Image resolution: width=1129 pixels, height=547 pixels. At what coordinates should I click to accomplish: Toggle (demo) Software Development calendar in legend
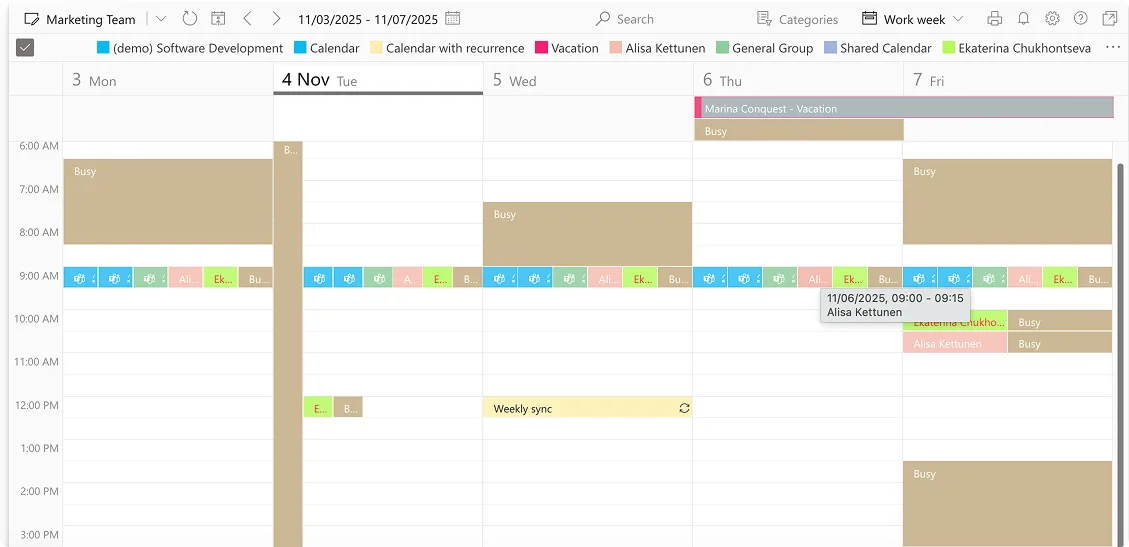click(190, 48)
